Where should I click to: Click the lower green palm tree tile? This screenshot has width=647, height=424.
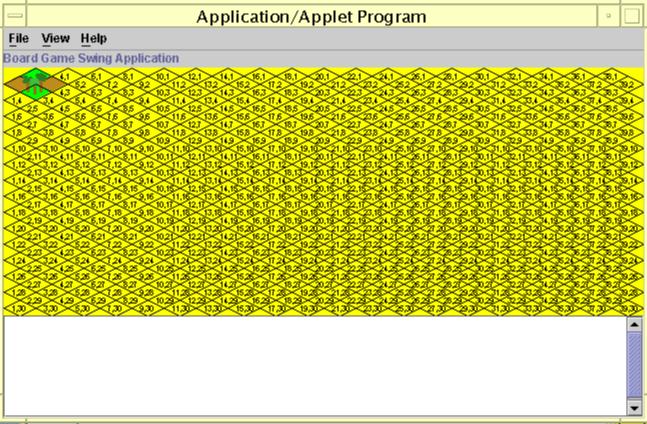(x=35, y=92)
